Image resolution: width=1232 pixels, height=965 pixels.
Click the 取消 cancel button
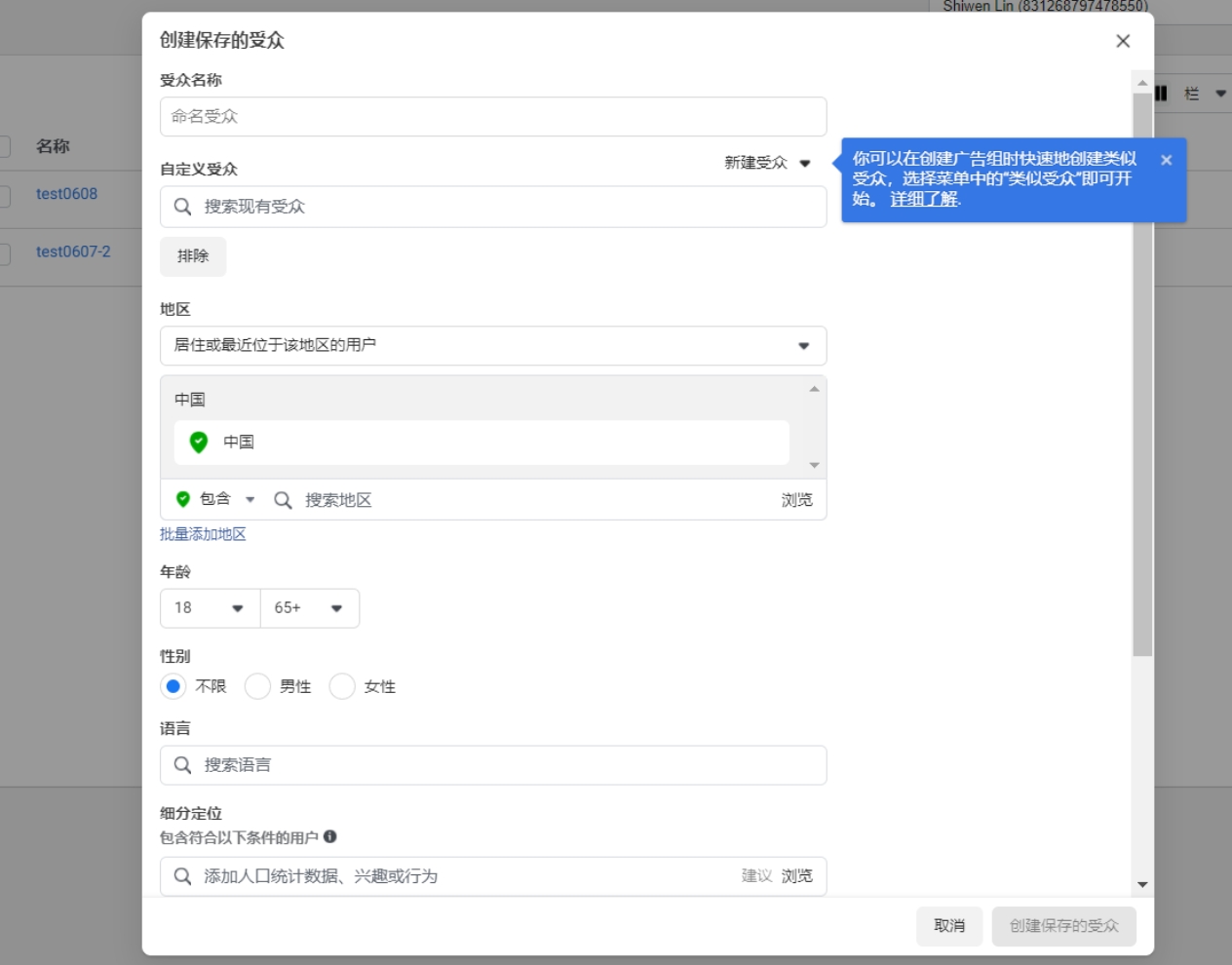(949, 926)
